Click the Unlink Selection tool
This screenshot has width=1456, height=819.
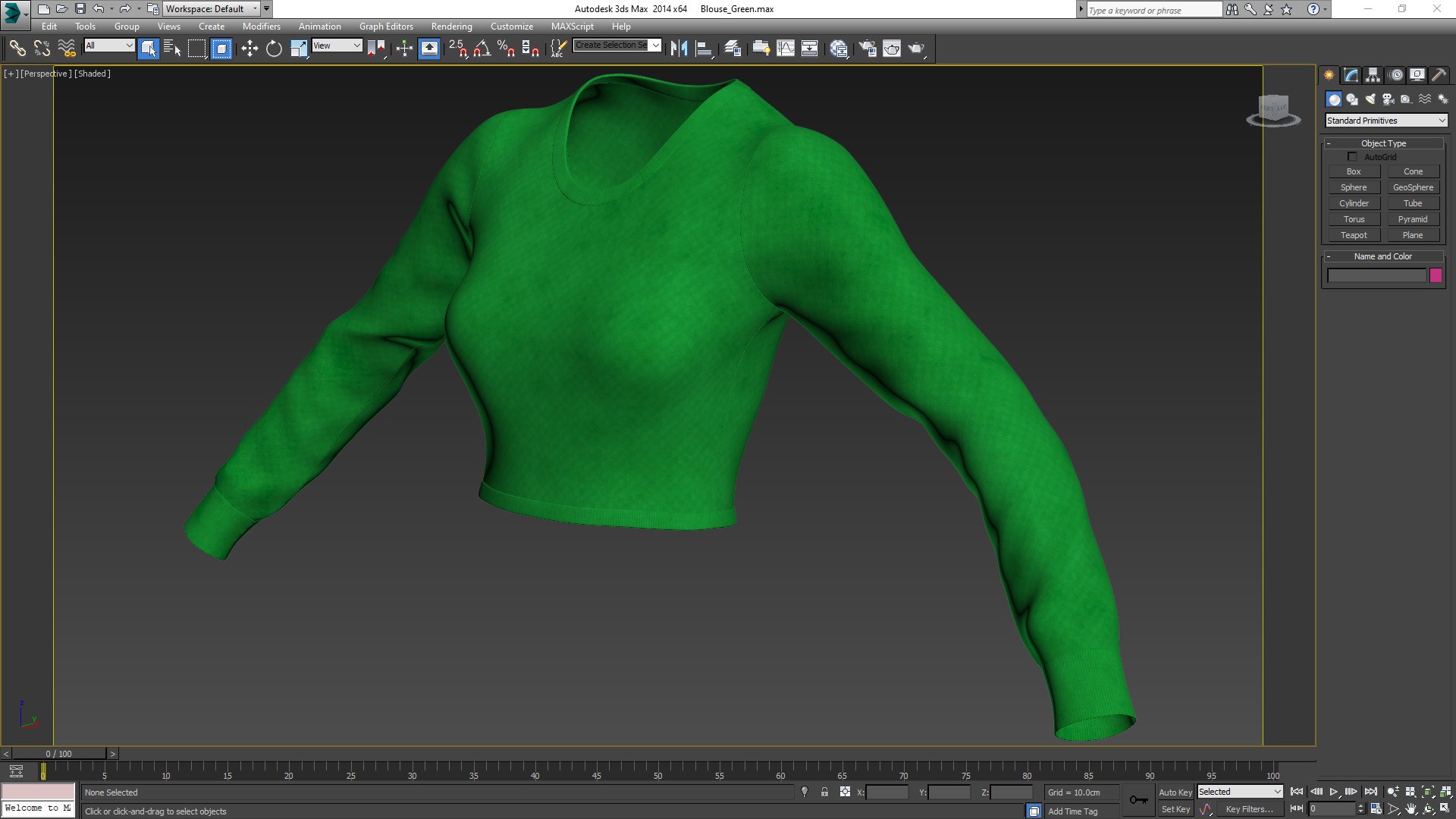click(42, 49)
